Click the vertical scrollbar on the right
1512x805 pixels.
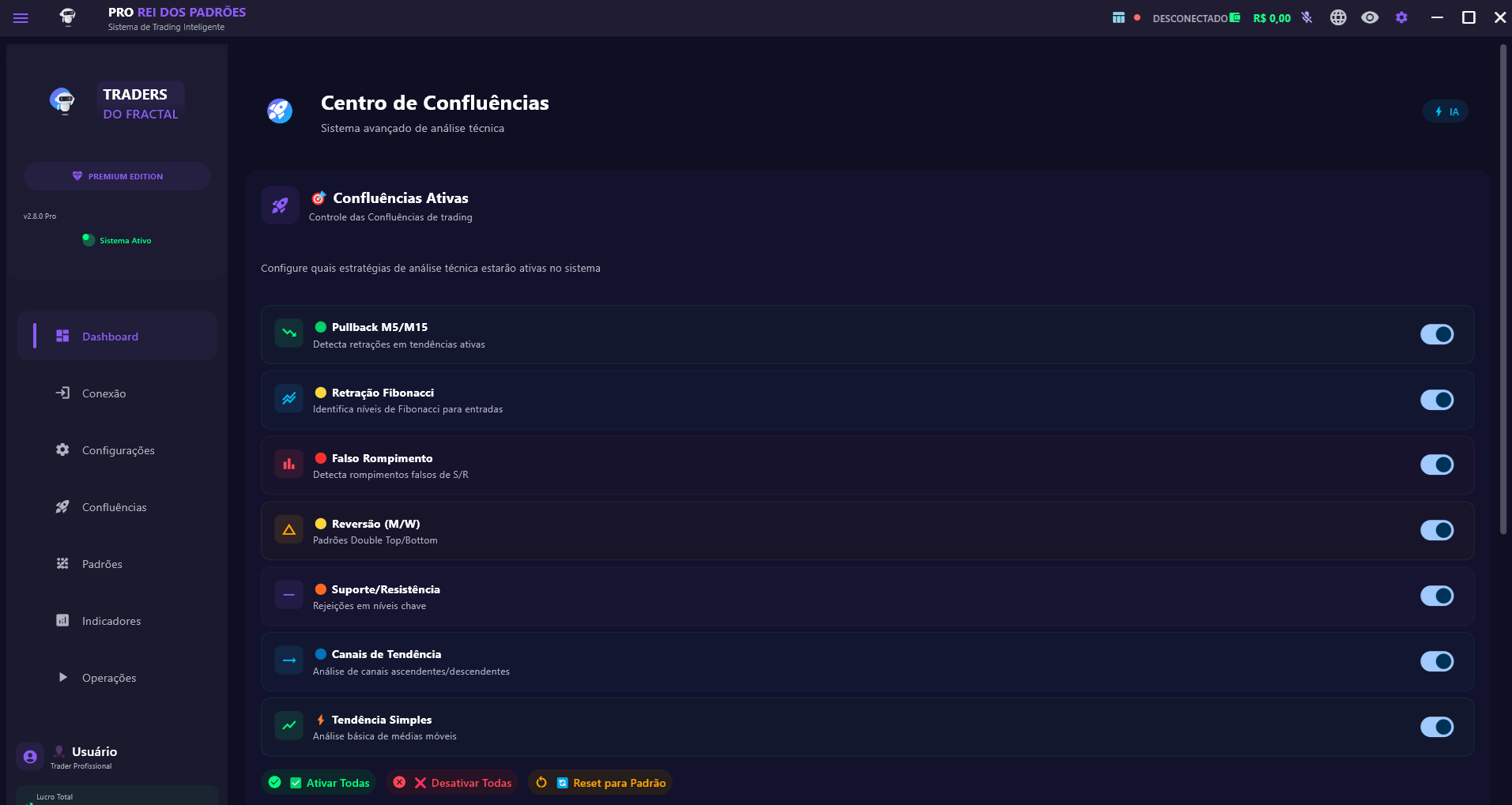(1503, 289)
